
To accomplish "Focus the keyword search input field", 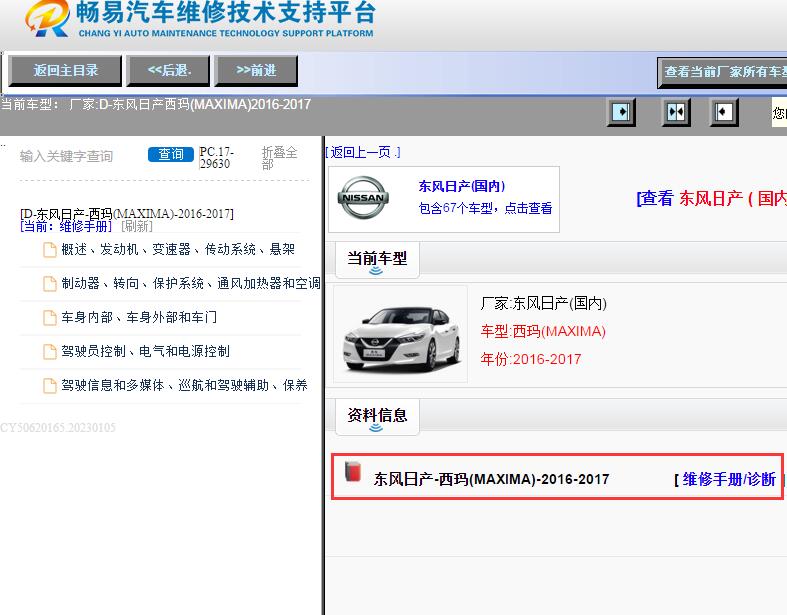I will point(80,156).
